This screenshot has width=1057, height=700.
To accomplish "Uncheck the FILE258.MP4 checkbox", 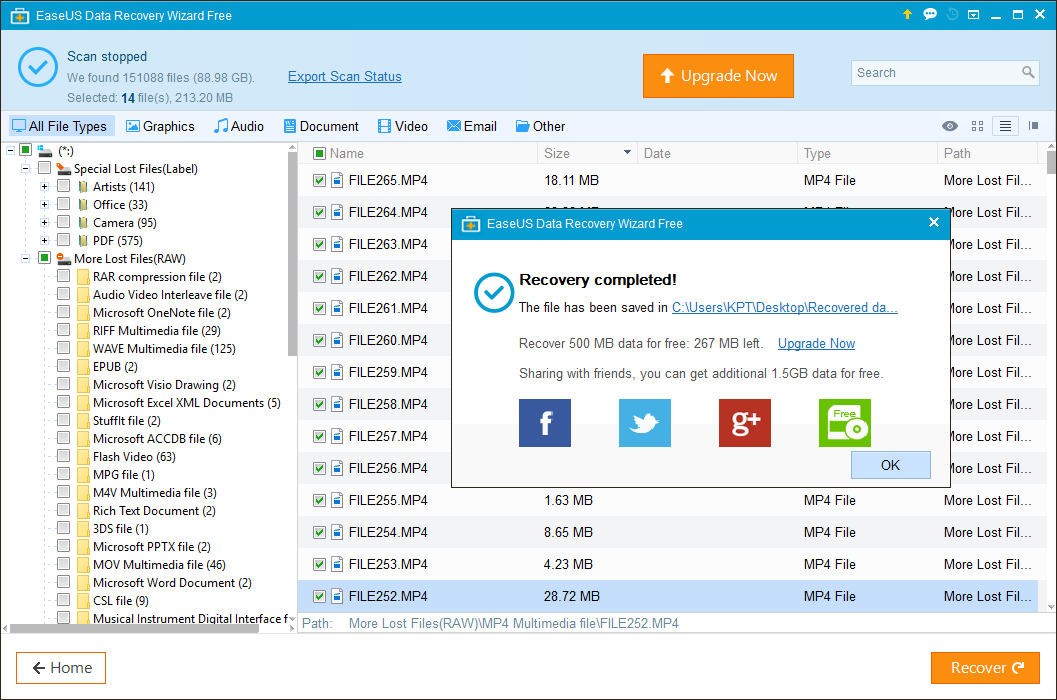I will [x=320, y=404].
